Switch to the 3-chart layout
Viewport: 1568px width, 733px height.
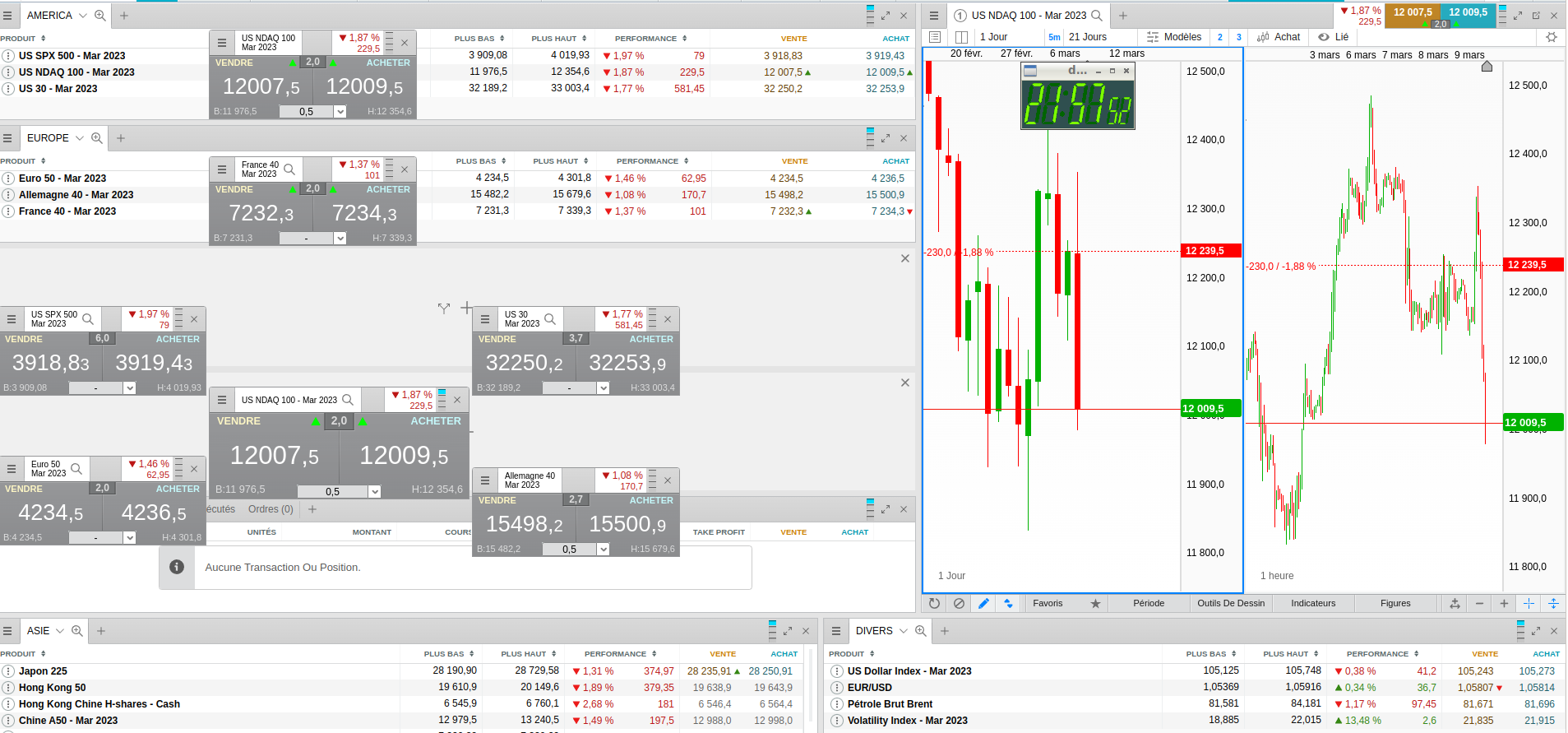coord(1239,37)
